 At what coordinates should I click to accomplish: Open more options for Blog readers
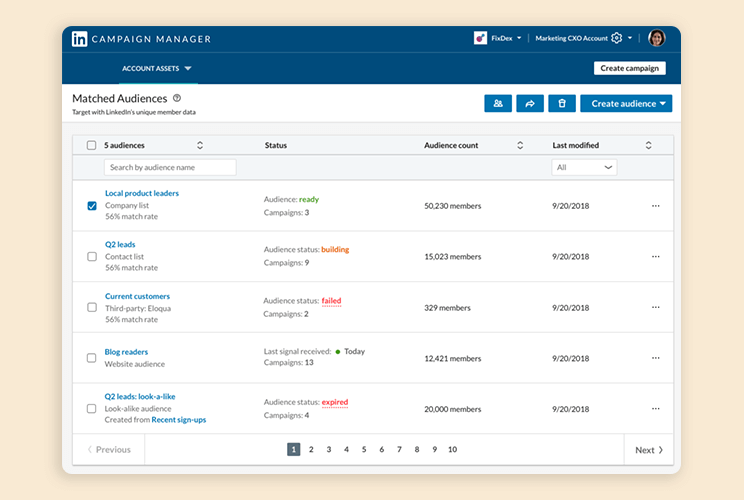pos(656,358)
